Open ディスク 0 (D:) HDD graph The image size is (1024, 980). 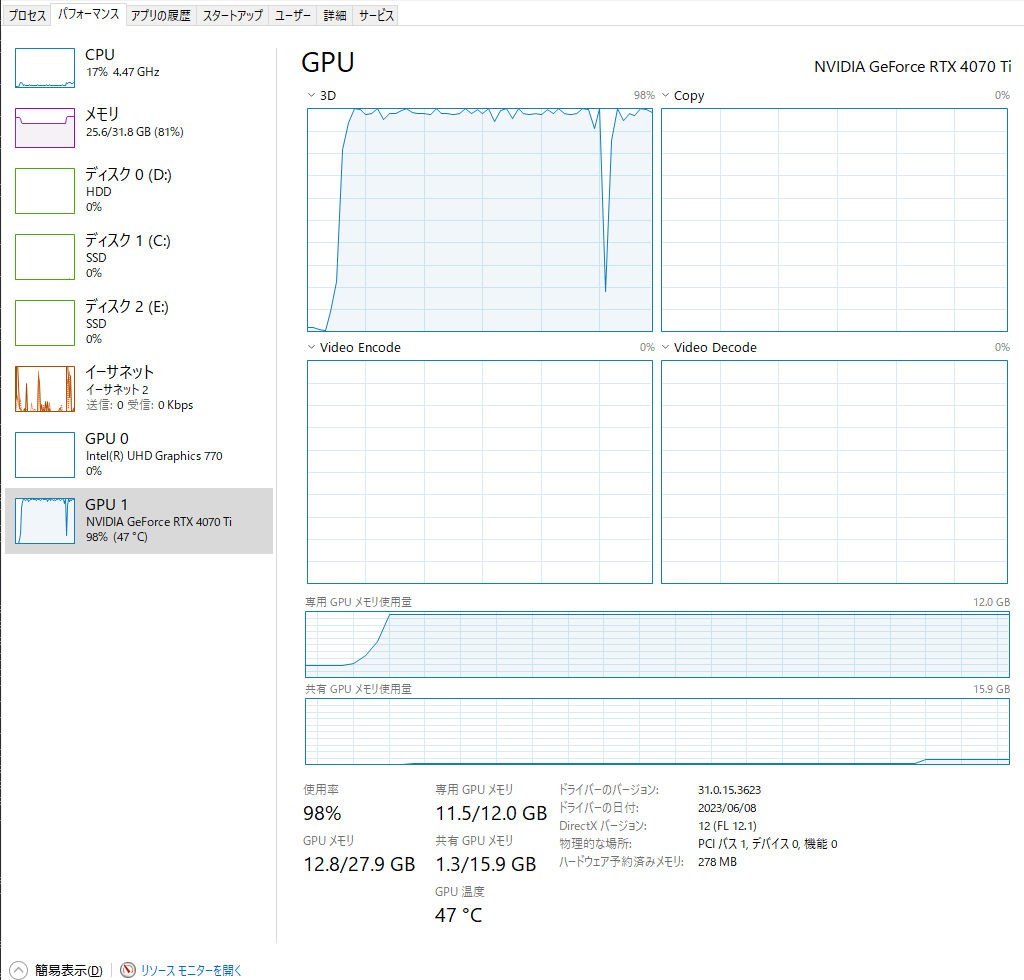(x=45, y=191)
